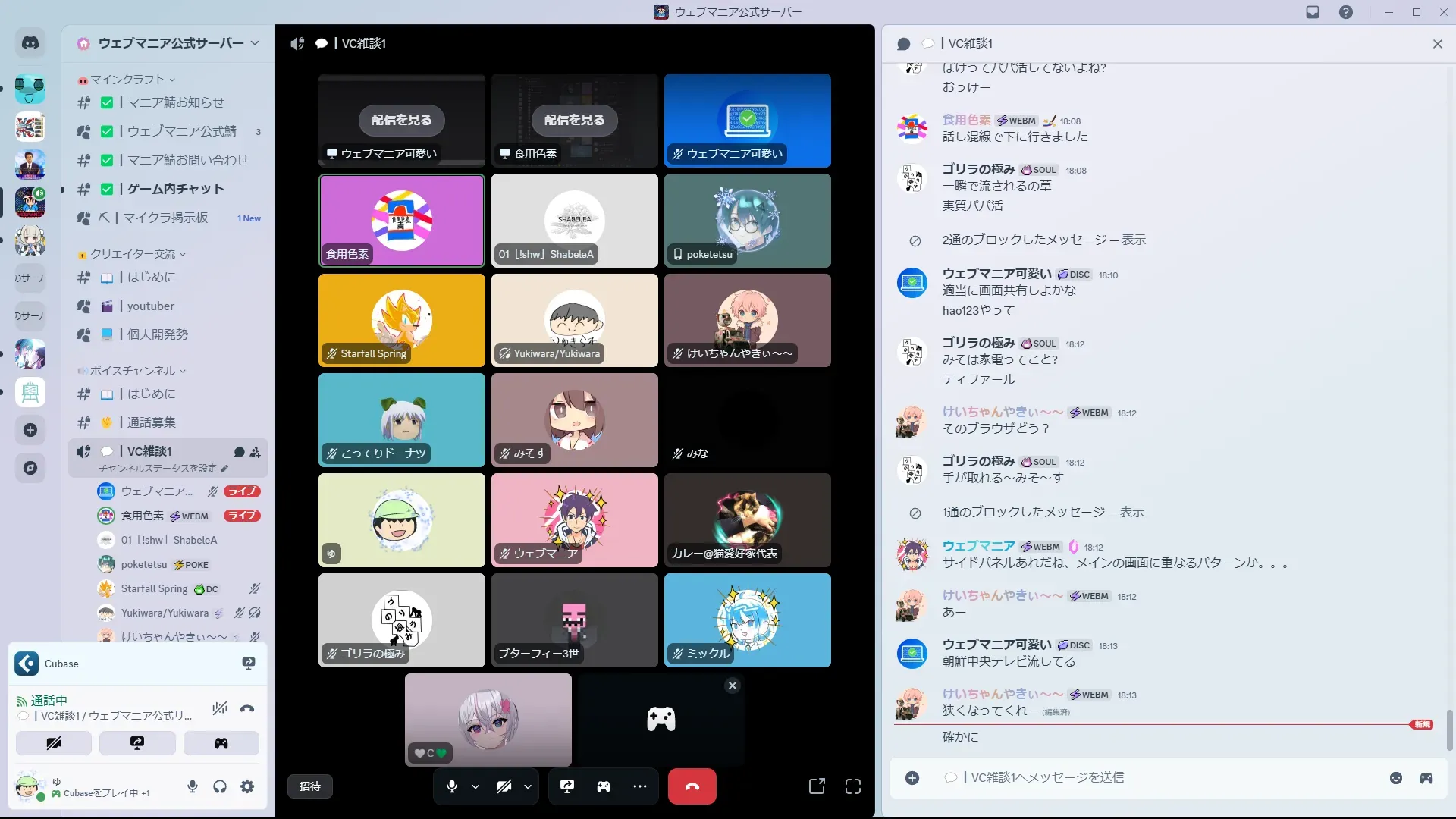
Task: Open the Explore servers compass icon
Action: (30, 468)
